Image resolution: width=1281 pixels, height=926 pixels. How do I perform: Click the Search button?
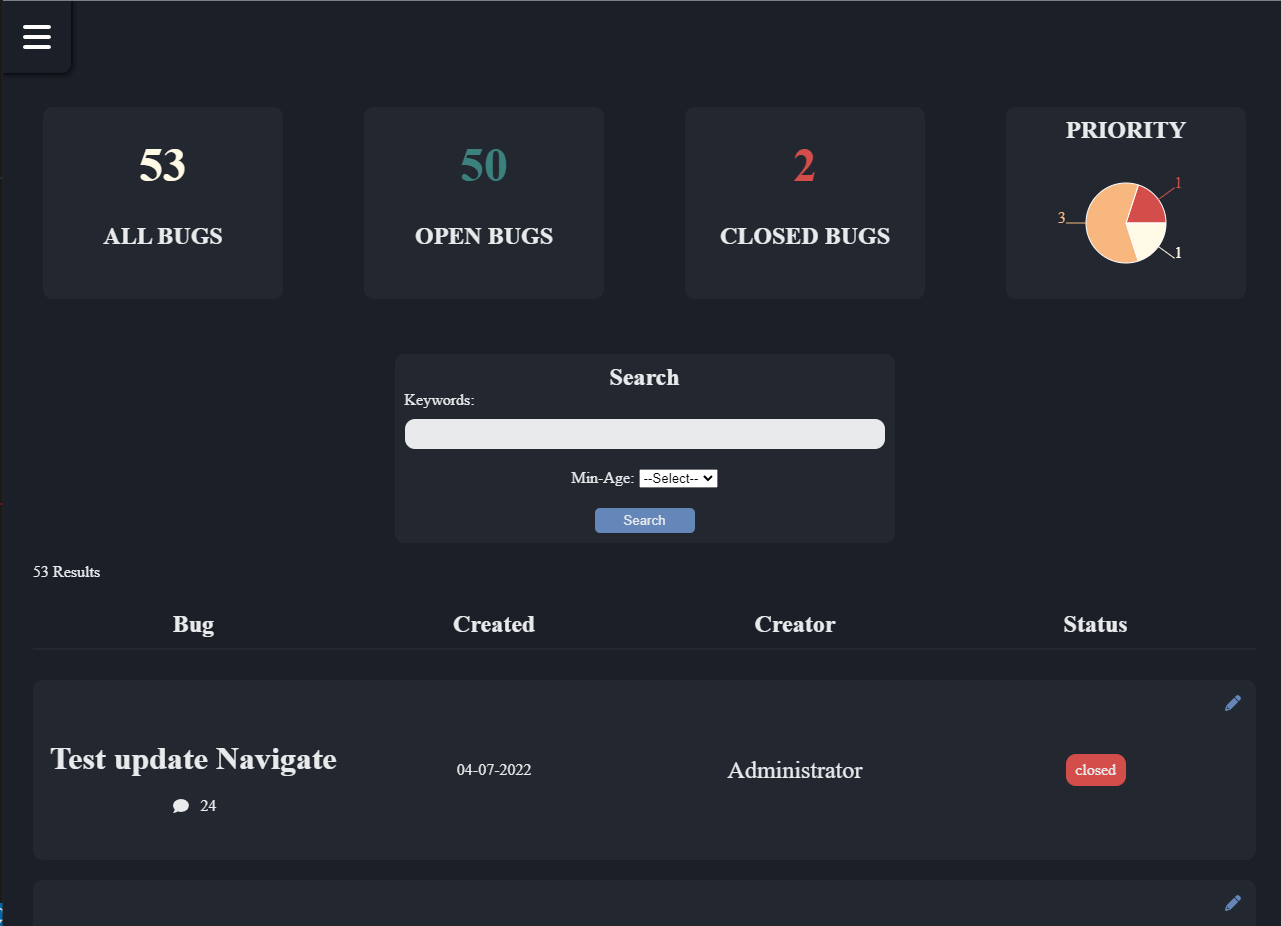644,520
